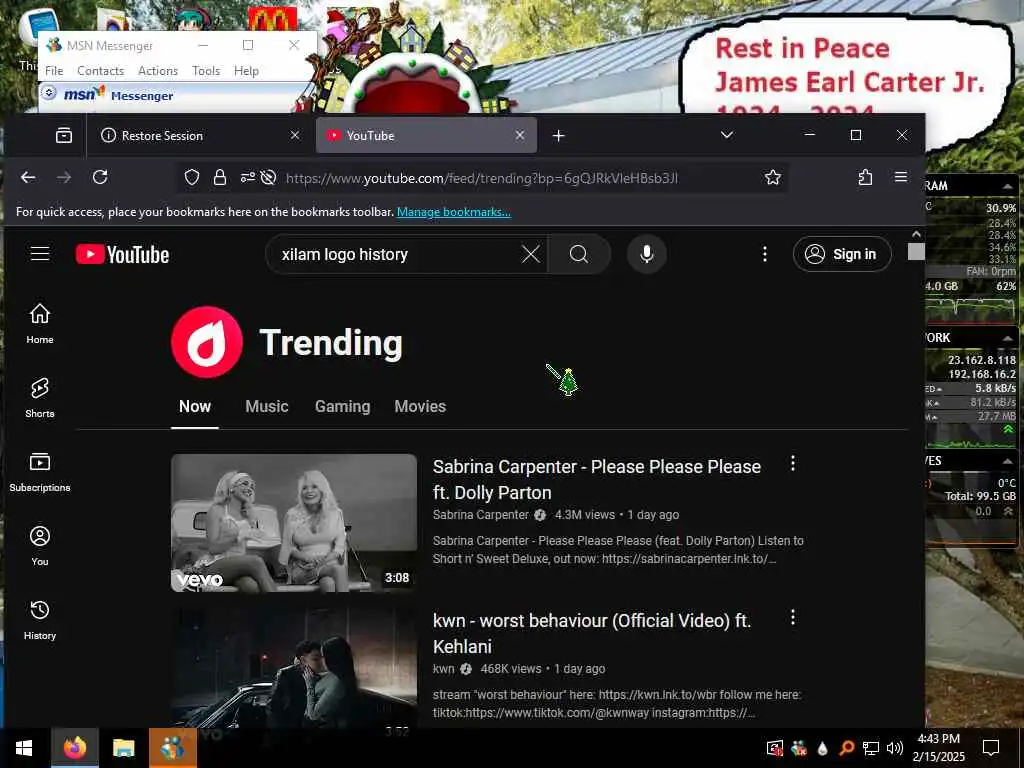1024x768 pixels.
Task: Click the vertical scrollbar thumb
Action: click(x=916, y=251)
